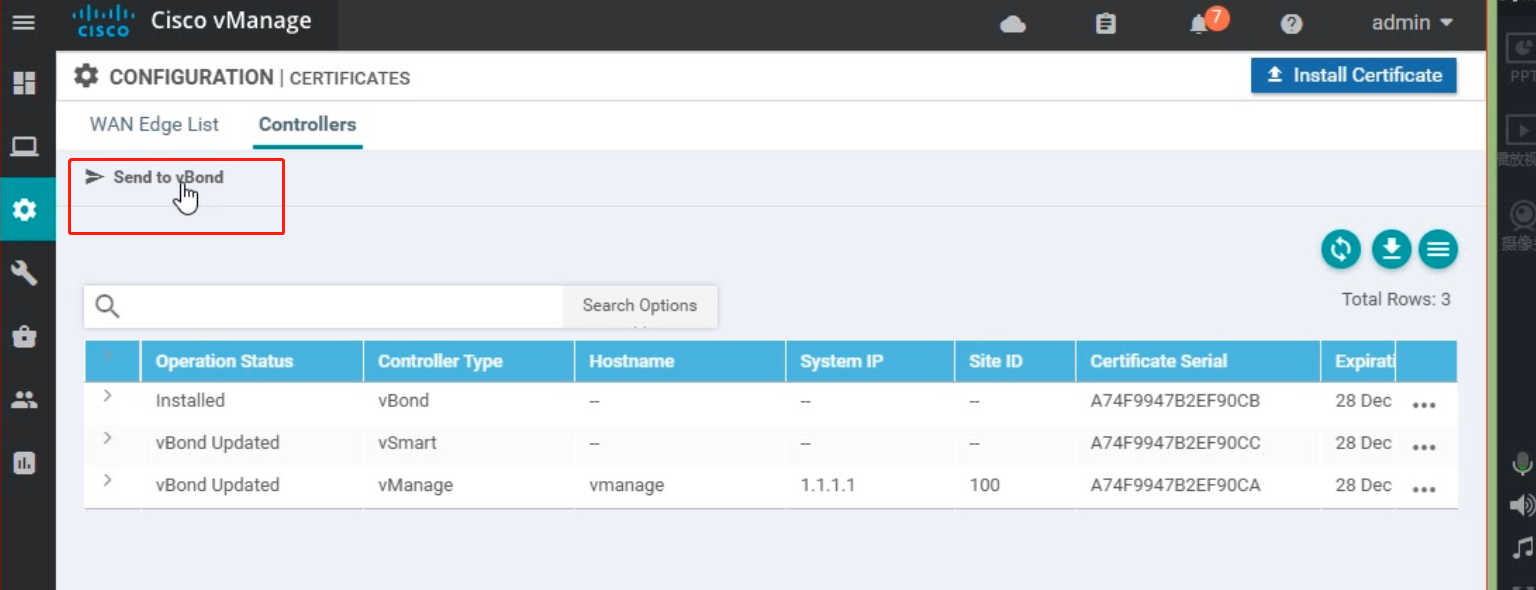
Task: Open more actions for vBond row
Action: pyautogui.click(x=1424, y=405)
